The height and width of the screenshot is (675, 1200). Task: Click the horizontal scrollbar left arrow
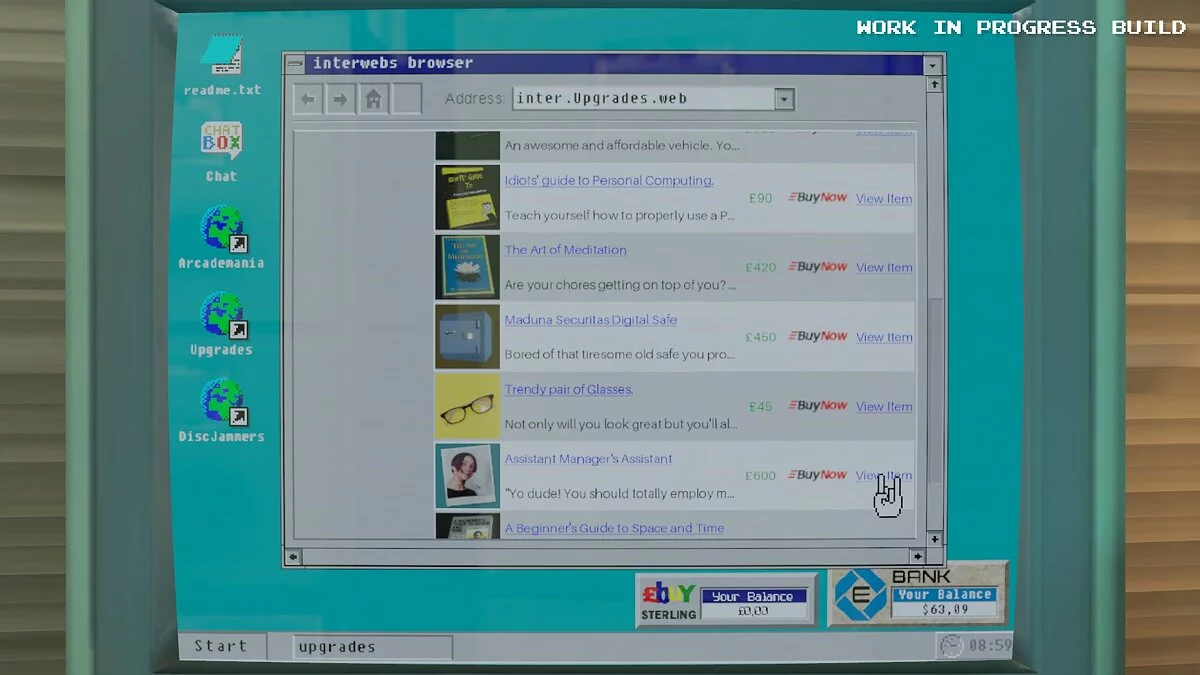[293, 556]
